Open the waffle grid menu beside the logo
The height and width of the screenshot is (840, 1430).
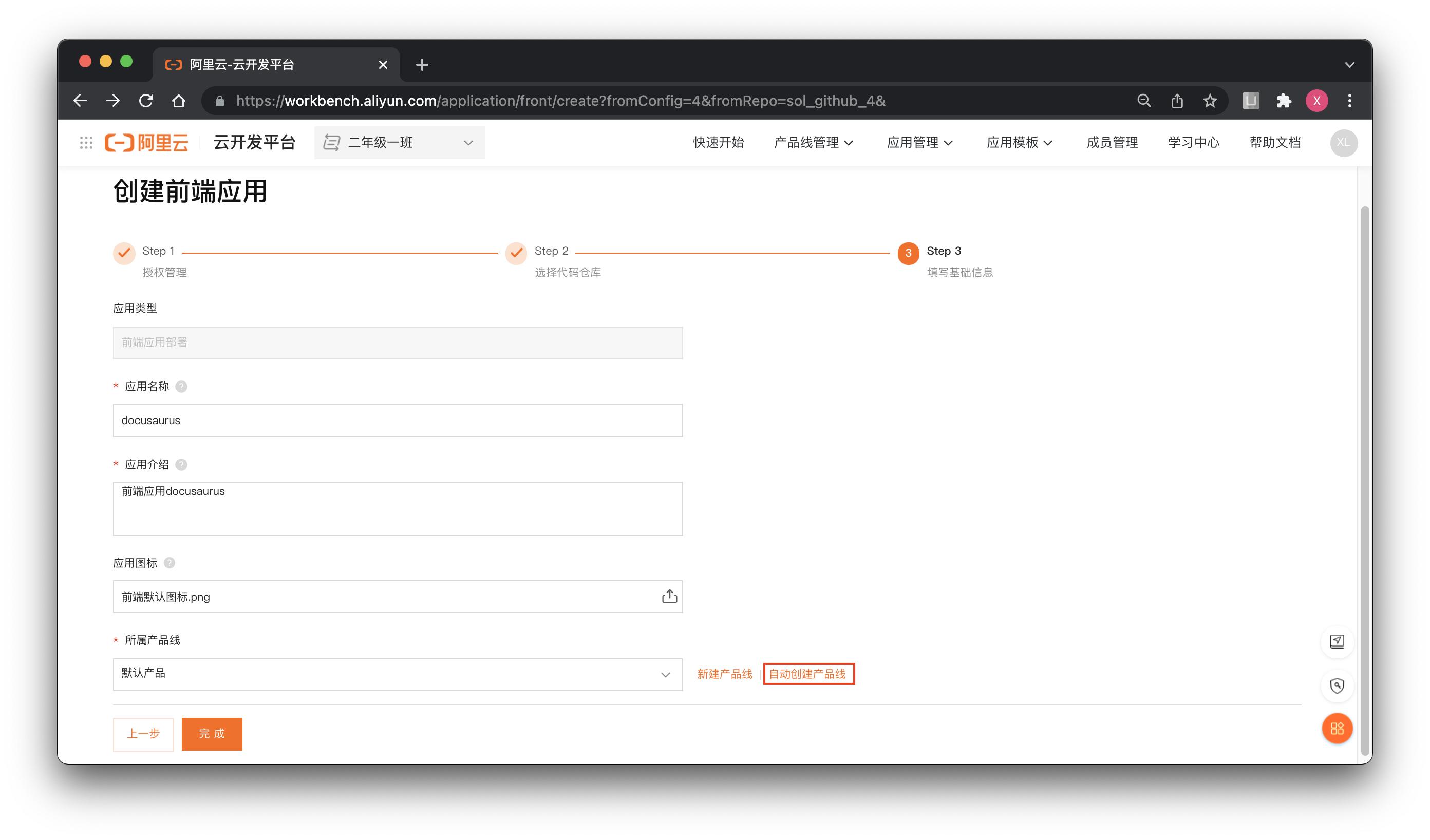point(86,142)
